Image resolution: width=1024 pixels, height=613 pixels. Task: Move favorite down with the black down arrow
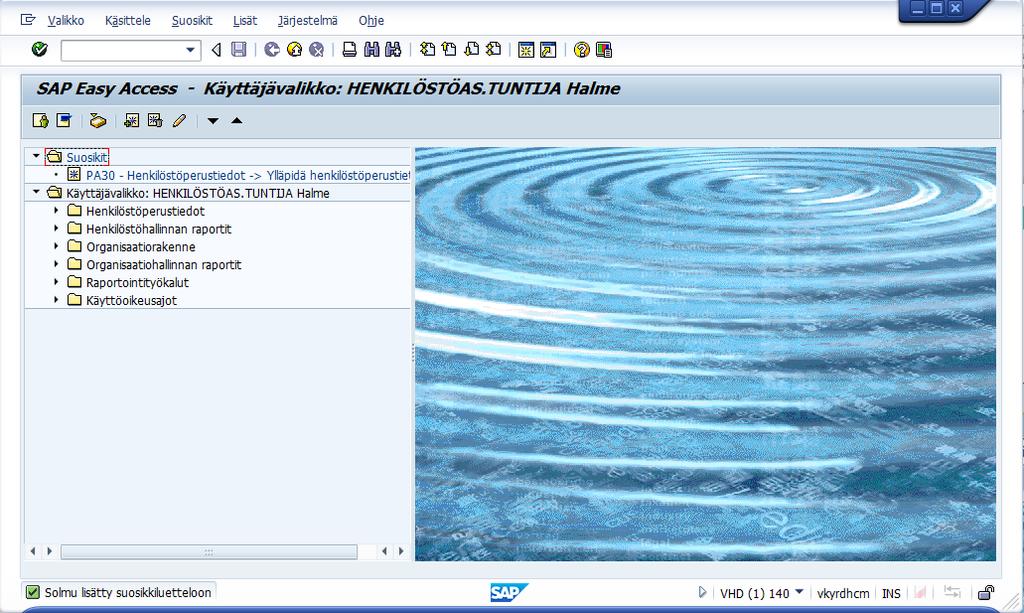coord(212,121)
